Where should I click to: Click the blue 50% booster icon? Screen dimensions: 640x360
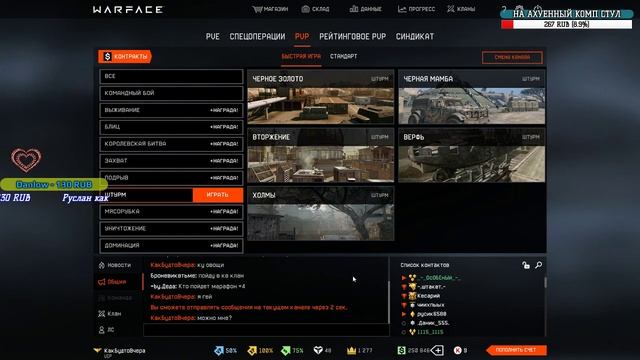click(219, 350)
